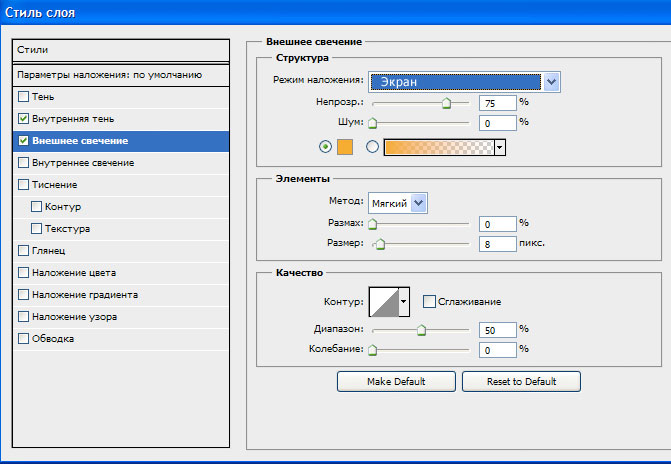Open the contour picker dropdown arrow

point(404,302)
